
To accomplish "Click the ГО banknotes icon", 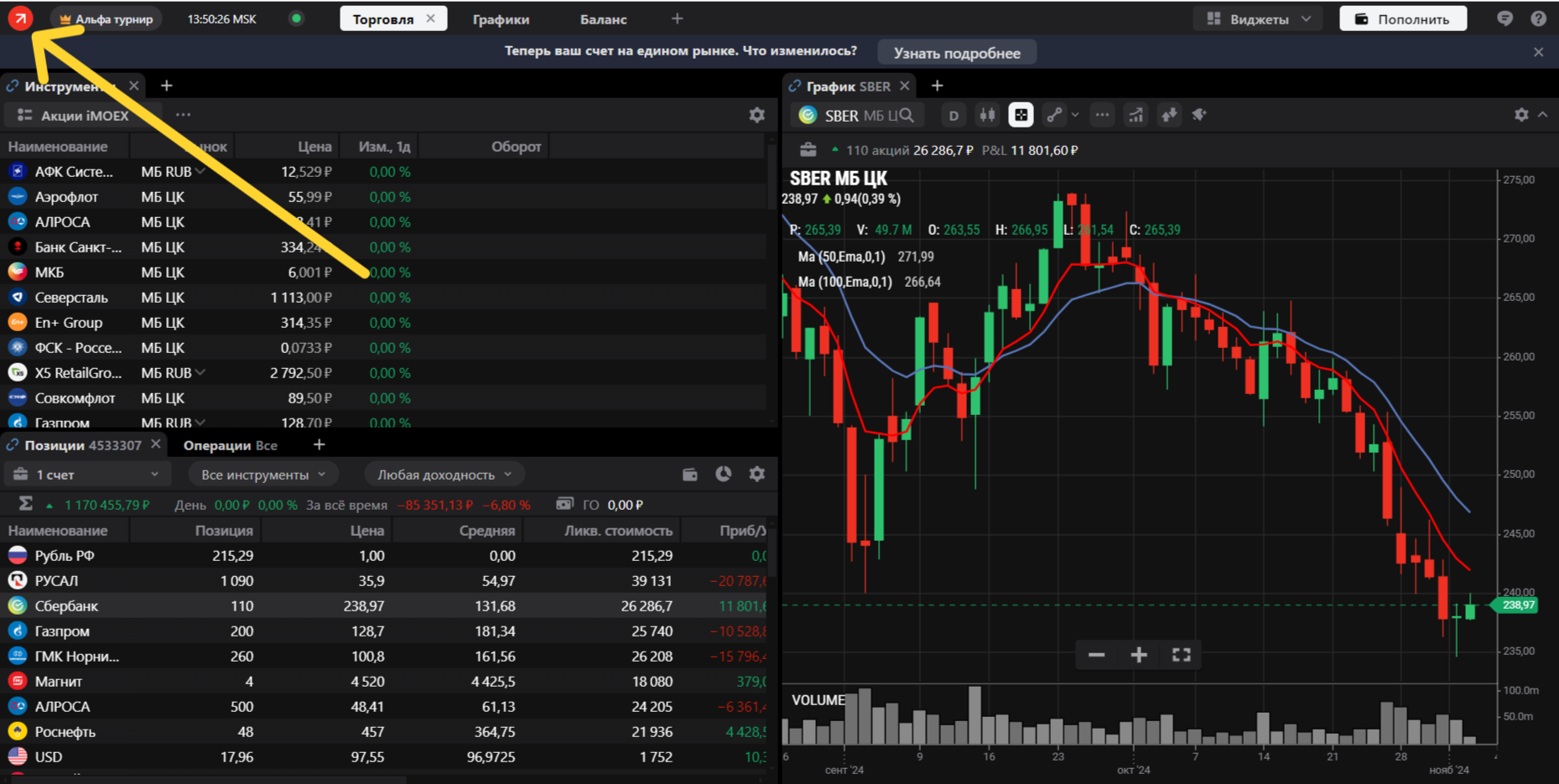I will [565, 504].
